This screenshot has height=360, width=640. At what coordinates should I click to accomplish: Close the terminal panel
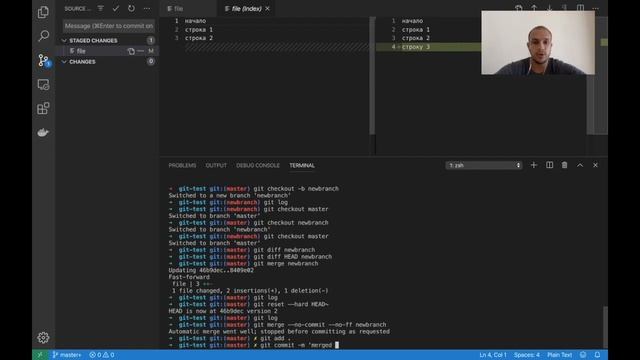(596, 165)
